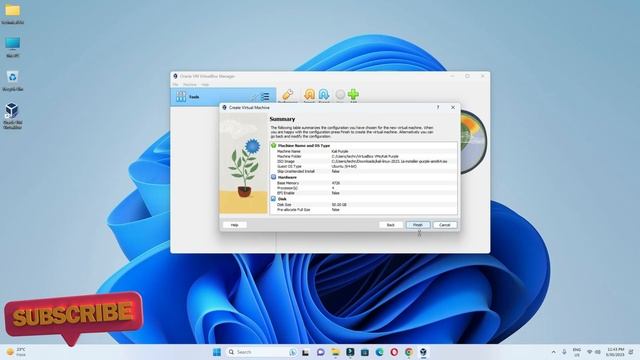Select the Disk Size row

(x=363, y=204)
